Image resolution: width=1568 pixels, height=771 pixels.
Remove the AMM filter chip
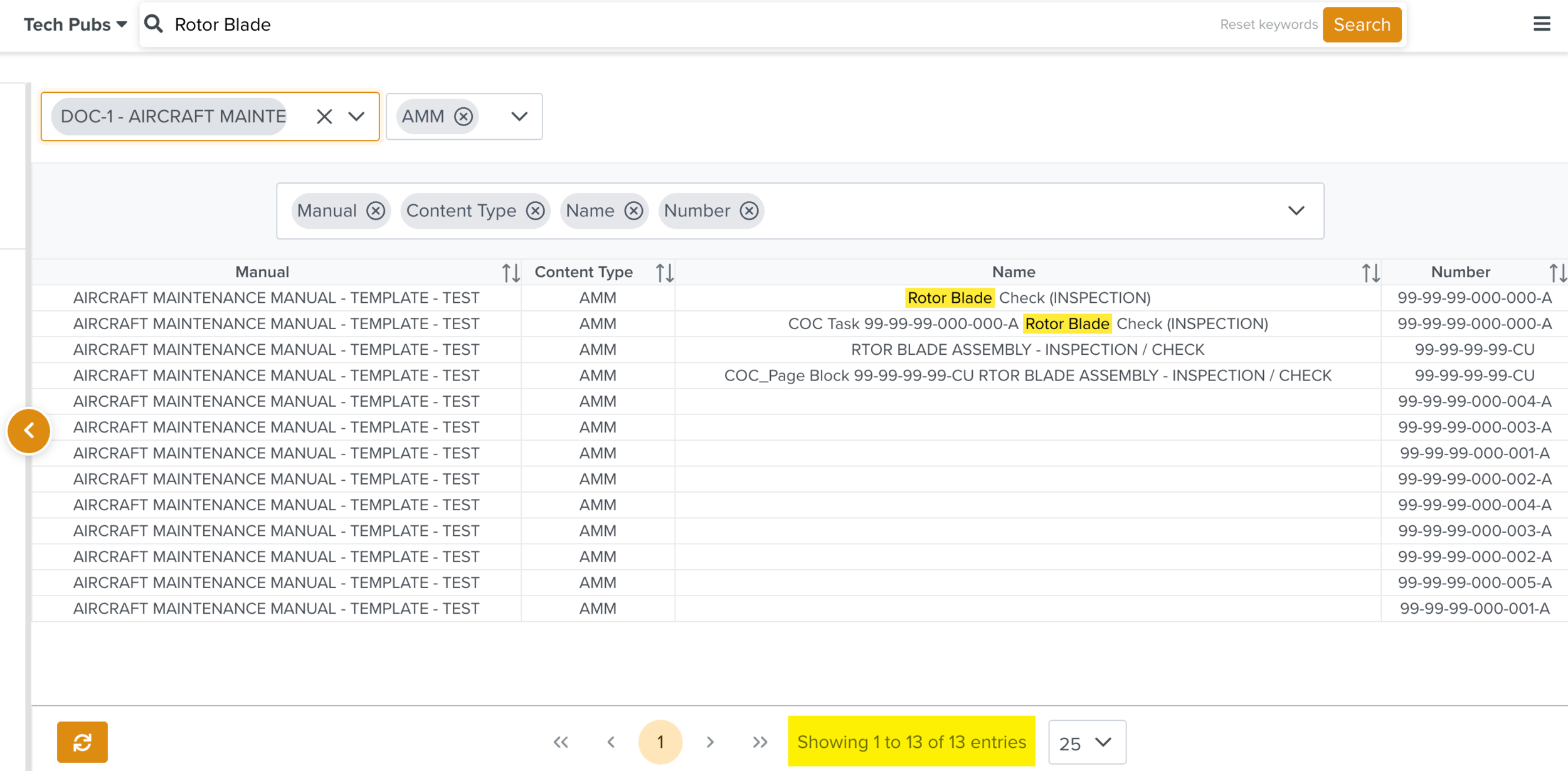(x=464, y=116)
